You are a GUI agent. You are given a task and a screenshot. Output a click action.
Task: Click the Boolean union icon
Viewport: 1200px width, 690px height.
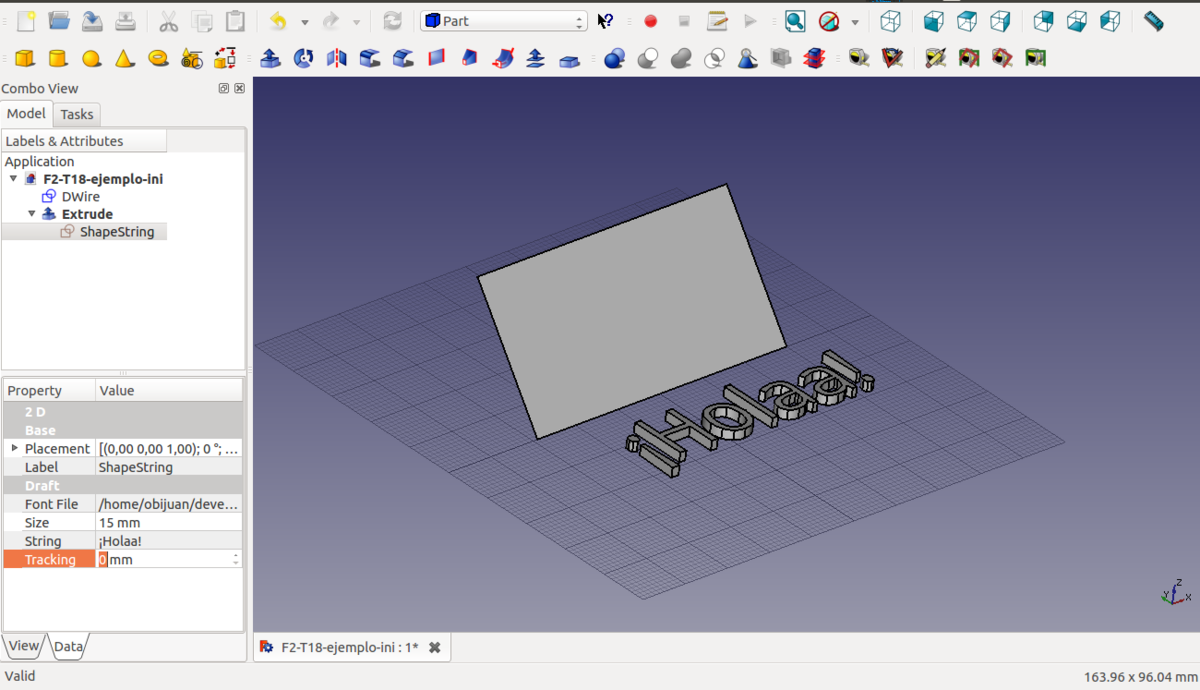click(x=681, y=59)
